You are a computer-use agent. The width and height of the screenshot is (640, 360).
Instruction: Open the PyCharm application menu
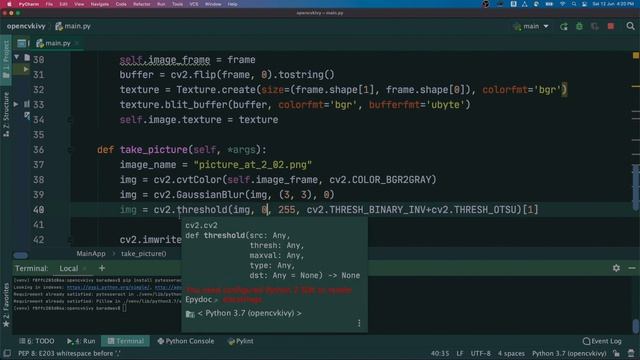29,4
